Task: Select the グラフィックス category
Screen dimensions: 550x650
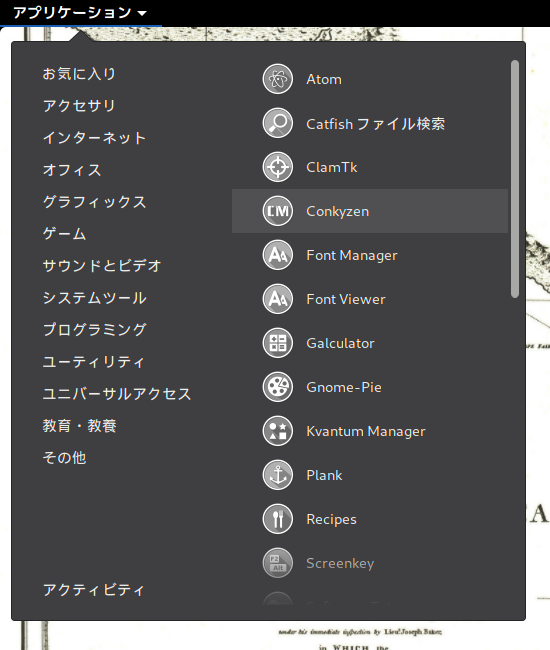Action: tap(94, 202)
